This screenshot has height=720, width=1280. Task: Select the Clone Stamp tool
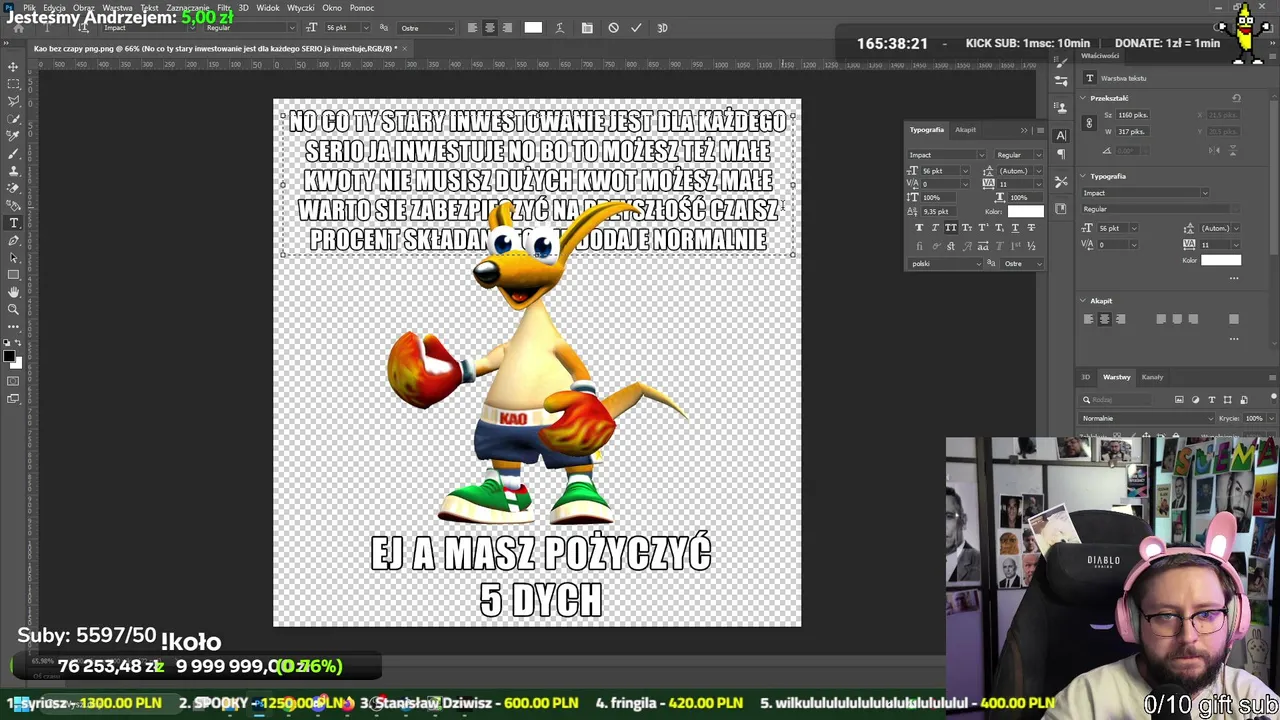(x=13, y=171)
